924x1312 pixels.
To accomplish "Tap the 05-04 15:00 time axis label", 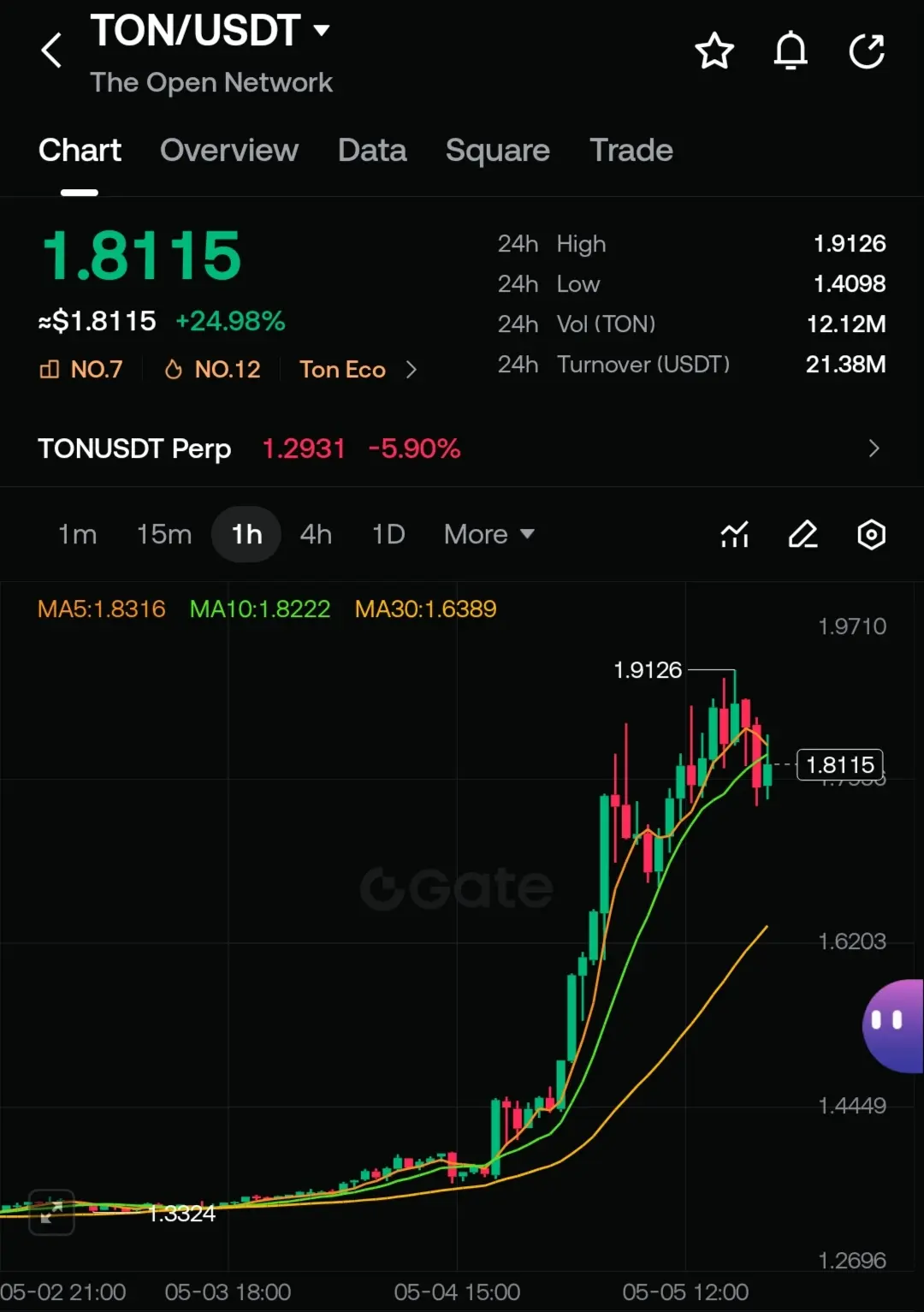I will tap(457, 1291).
